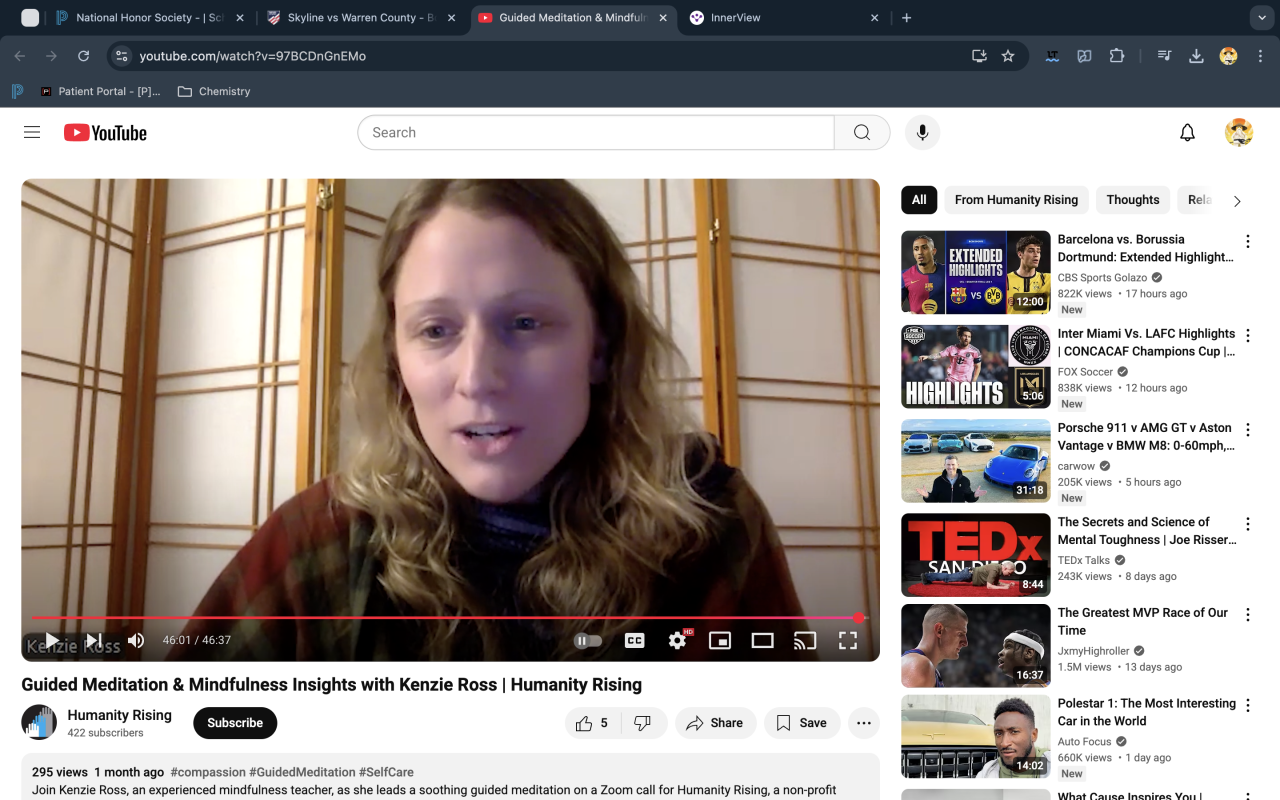
Task: Switch to miniplayer mode
Action: point(720,640)
